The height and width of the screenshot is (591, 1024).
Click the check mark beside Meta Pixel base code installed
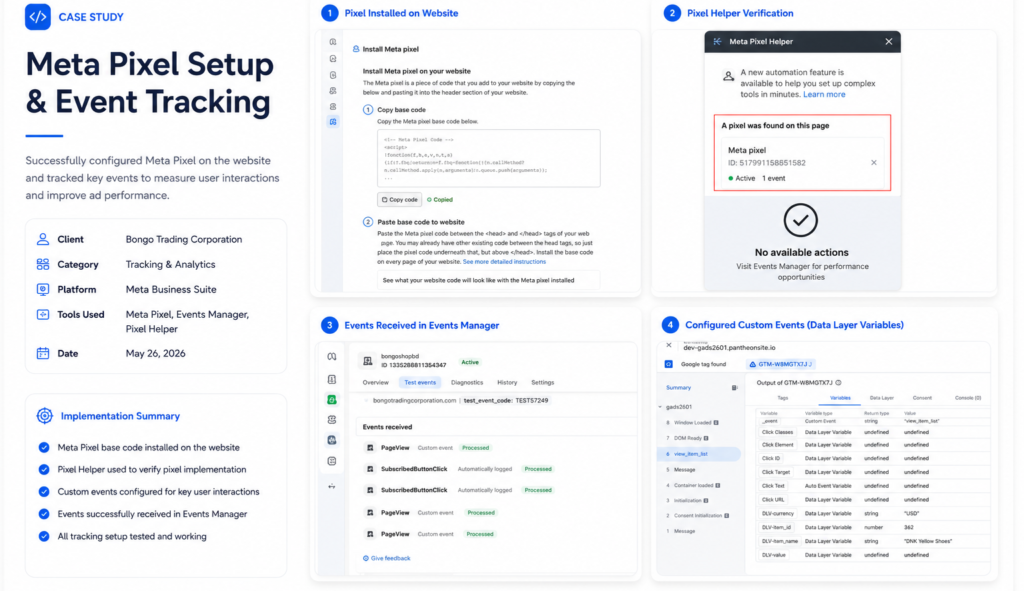(44, 447)
